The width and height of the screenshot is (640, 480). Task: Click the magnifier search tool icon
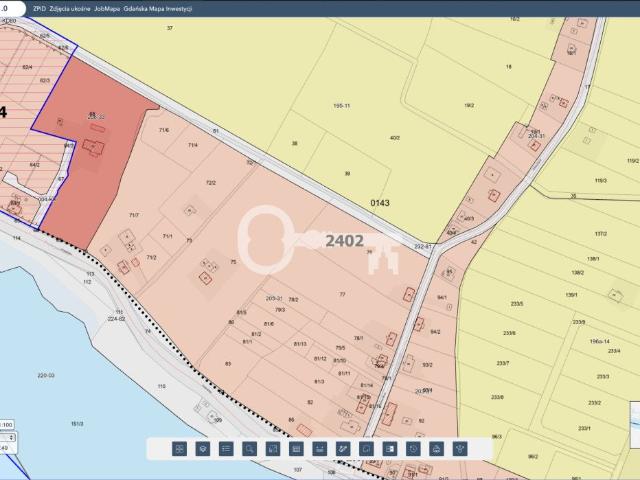pyautogui.click(x=249, y=449)
